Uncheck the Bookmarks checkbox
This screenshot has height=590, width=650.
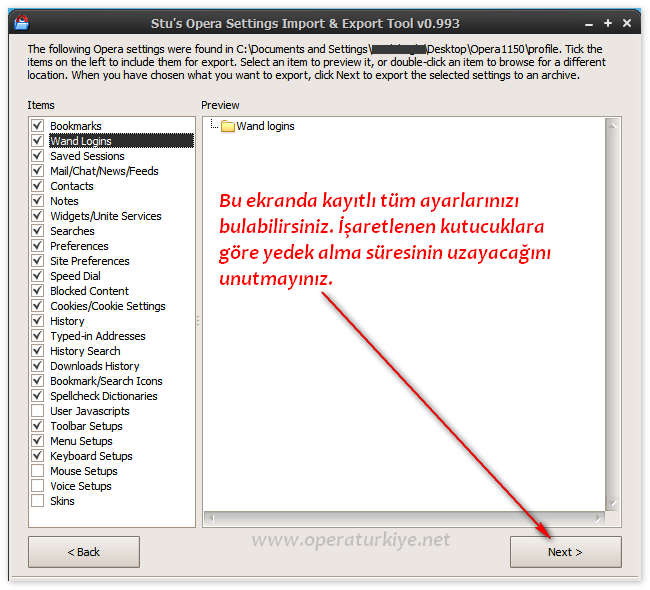[x=38, y=125]
